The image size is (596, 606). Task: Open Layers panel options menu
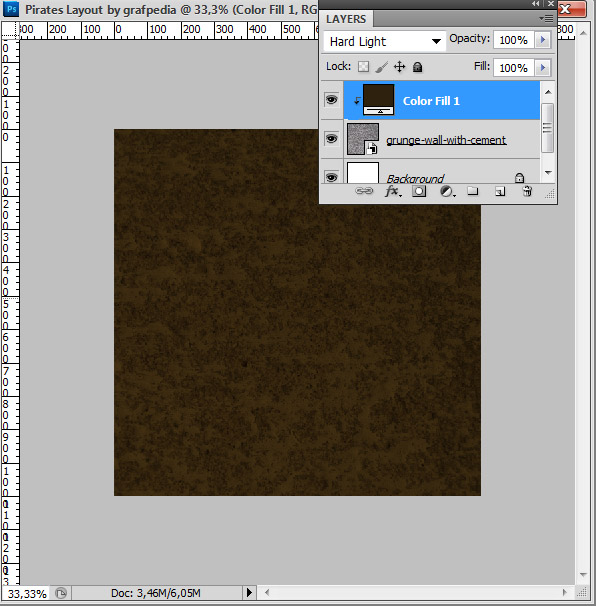tap(547, 19)
